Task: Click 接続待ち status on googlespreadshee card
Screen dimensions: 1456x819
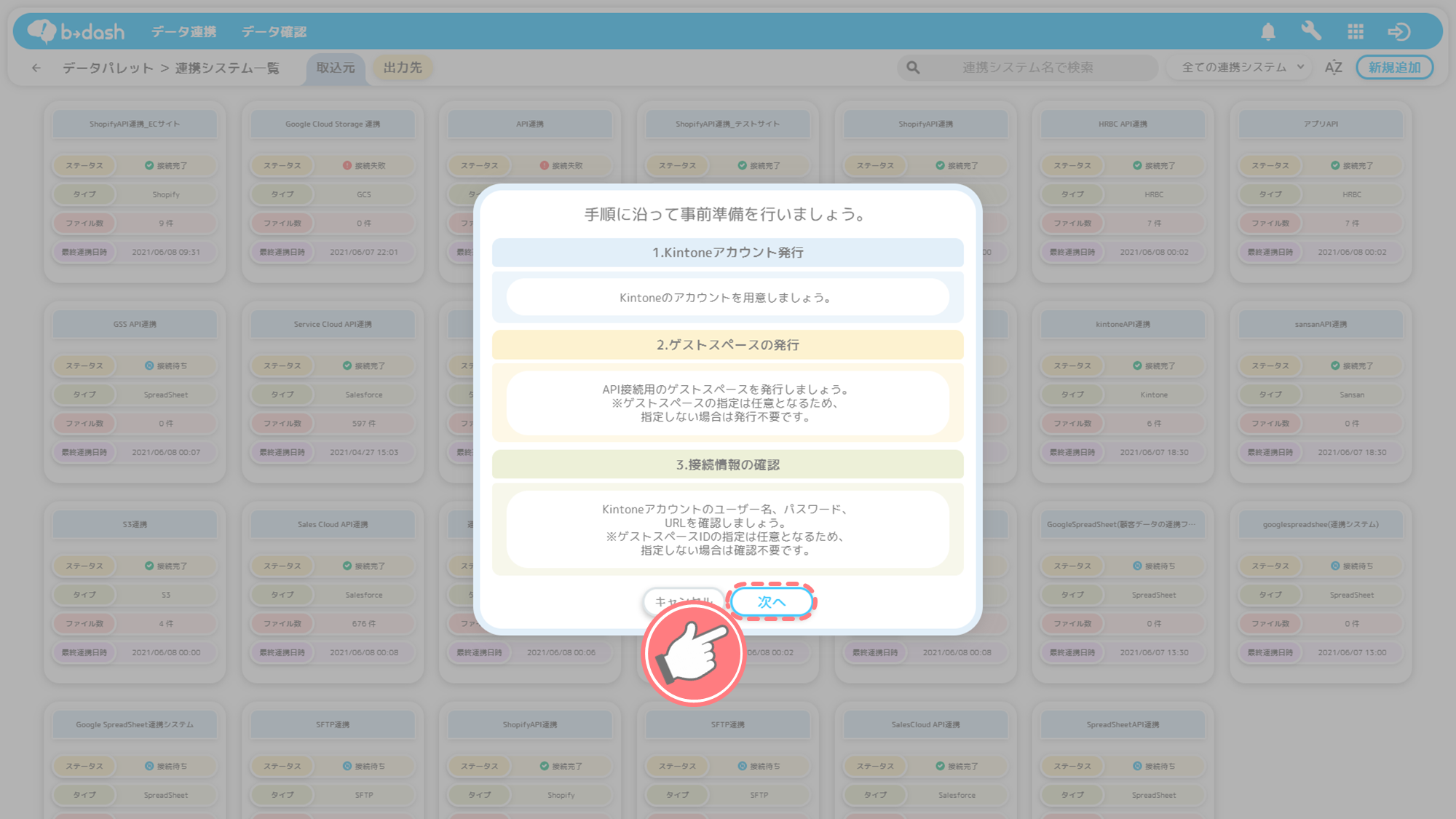Action: point(1352,566)
